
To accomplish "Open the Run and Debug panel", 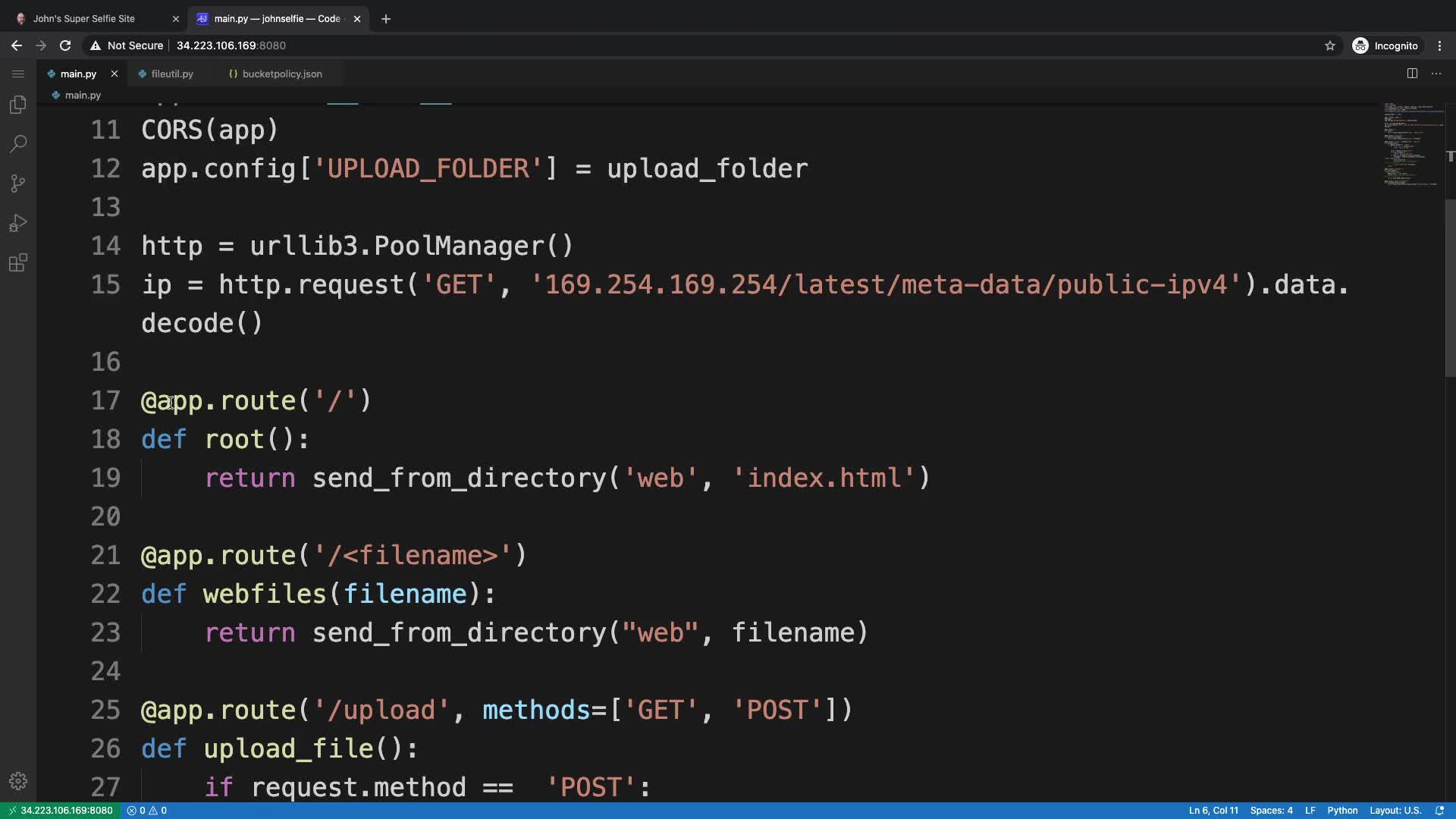I will point(18,223).
